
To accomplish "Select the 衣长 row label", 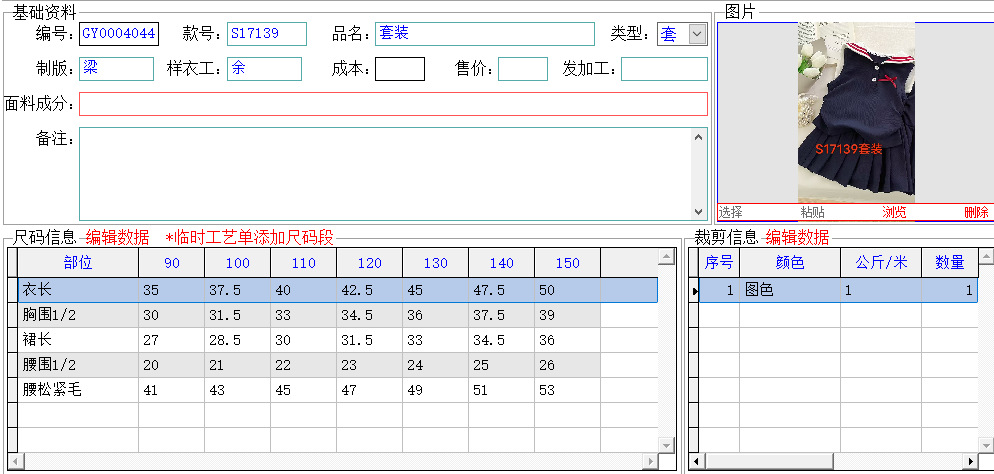I will (78, 290).
